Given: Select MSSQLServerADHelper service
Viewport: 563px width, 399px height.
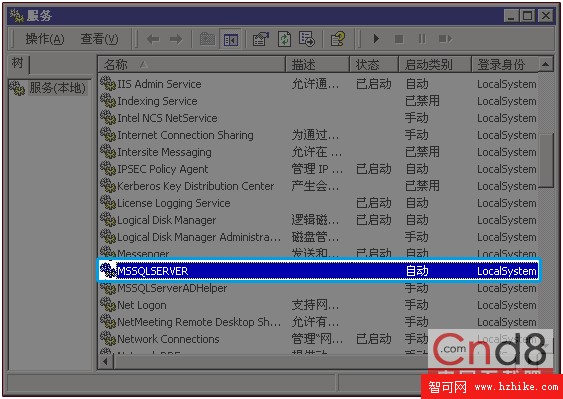Looking at the screenshot, I should 318,288.
